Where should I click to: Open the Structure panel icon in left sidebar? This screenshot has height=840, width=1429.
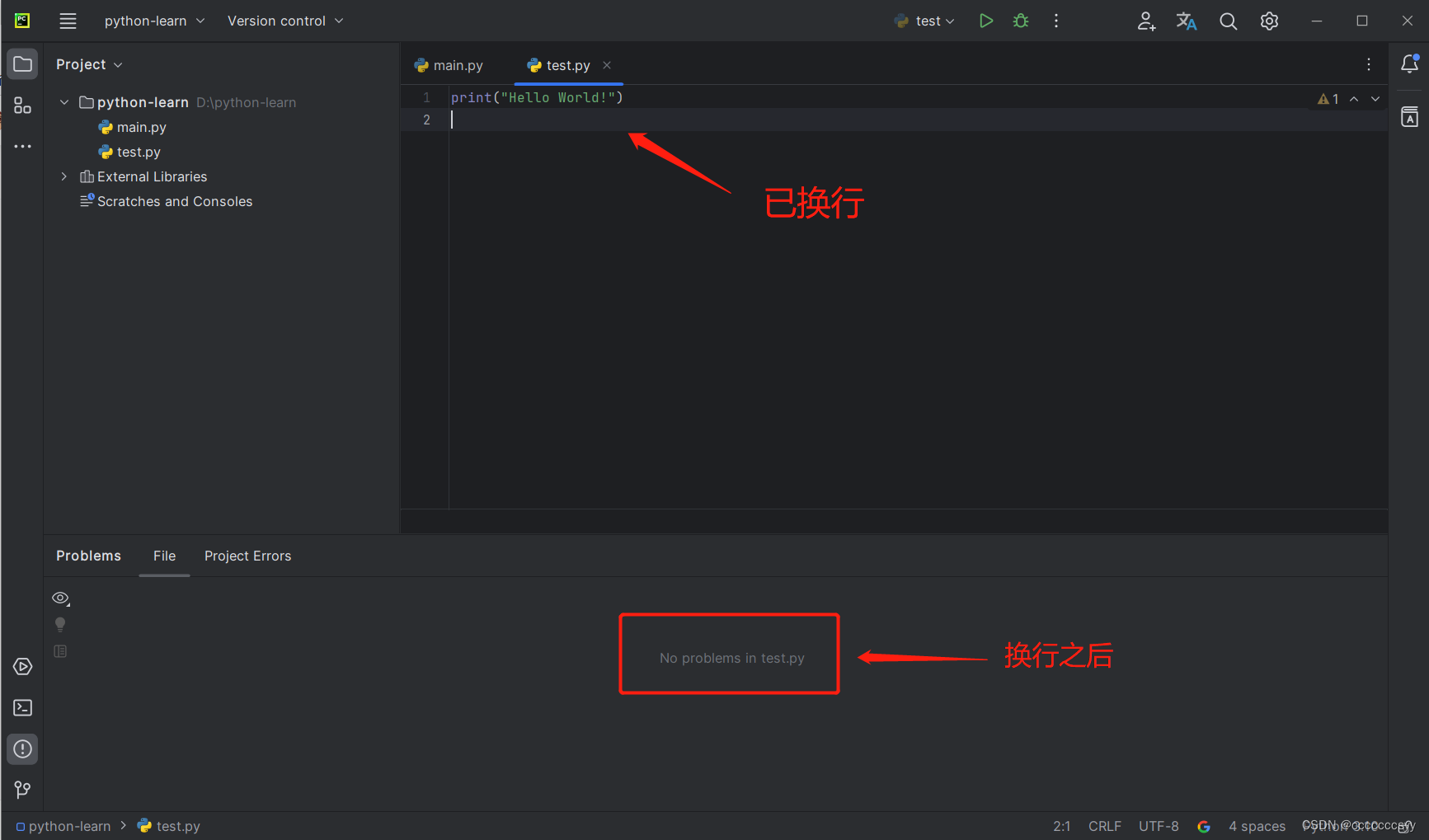(22, 106)
